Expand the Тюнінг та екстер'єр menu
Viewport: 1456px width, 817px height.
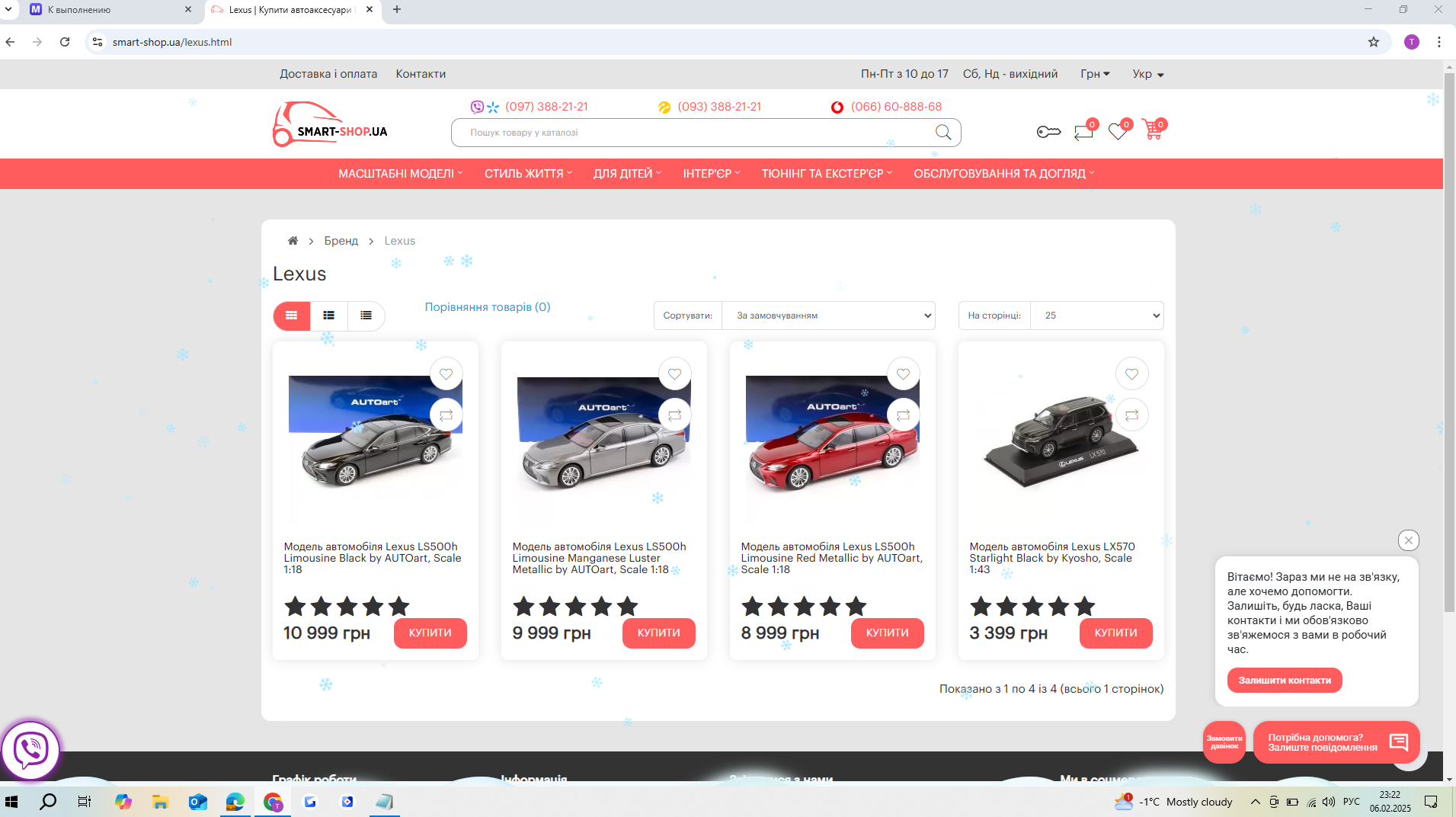pyautogui.click(x=827, y=174)
